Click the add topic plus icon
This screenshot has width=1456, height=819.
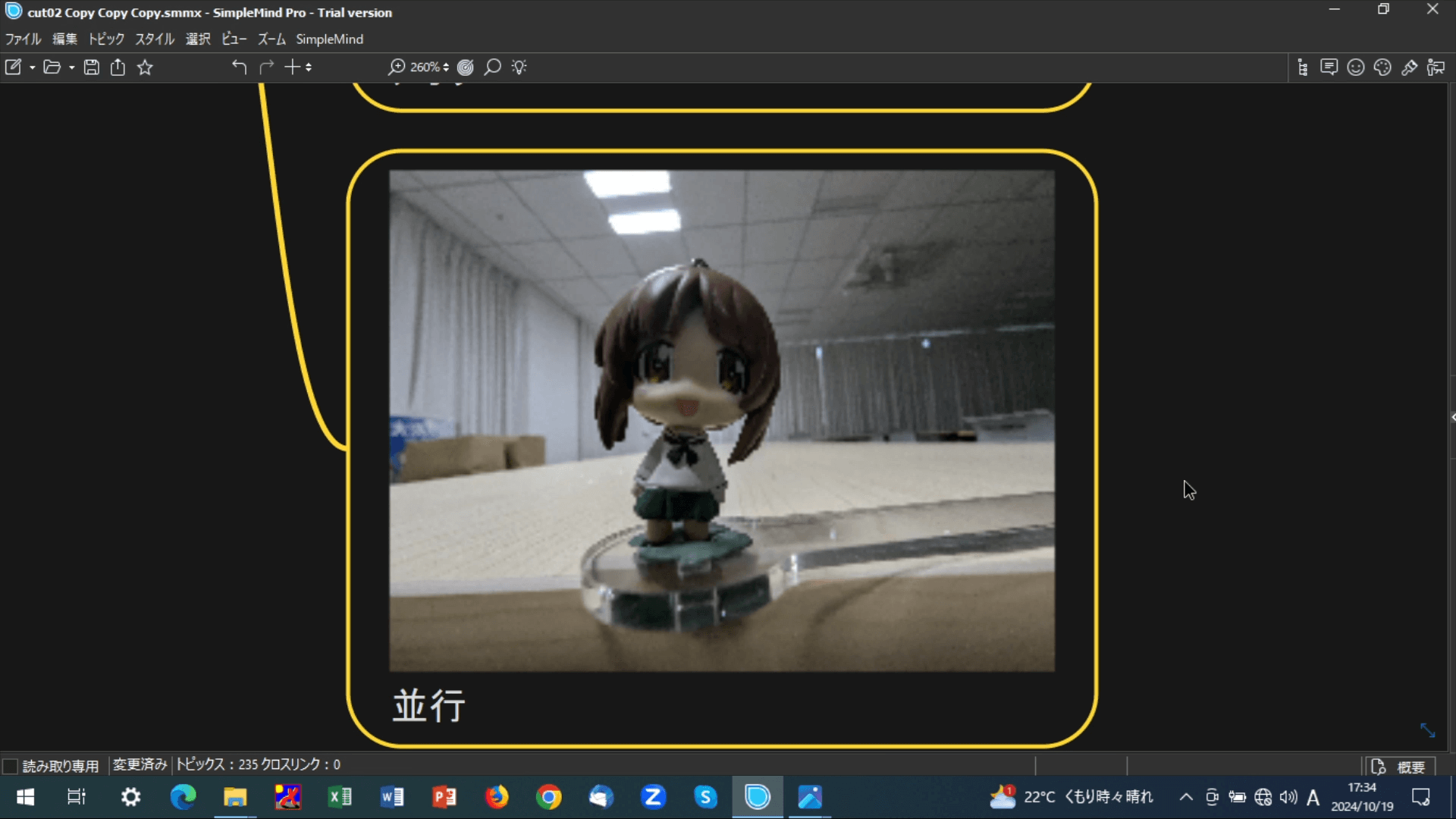pyautogui.click(x=292, y=67)
